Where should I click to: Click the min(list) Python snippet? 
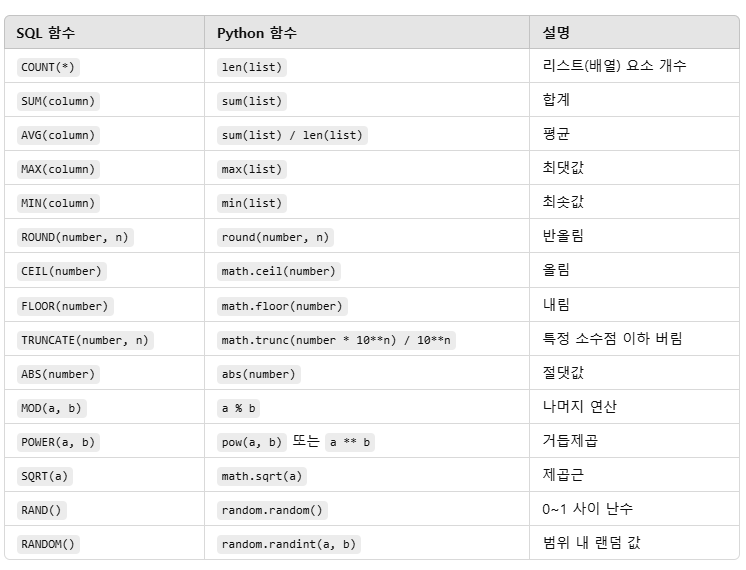(252, 203)
